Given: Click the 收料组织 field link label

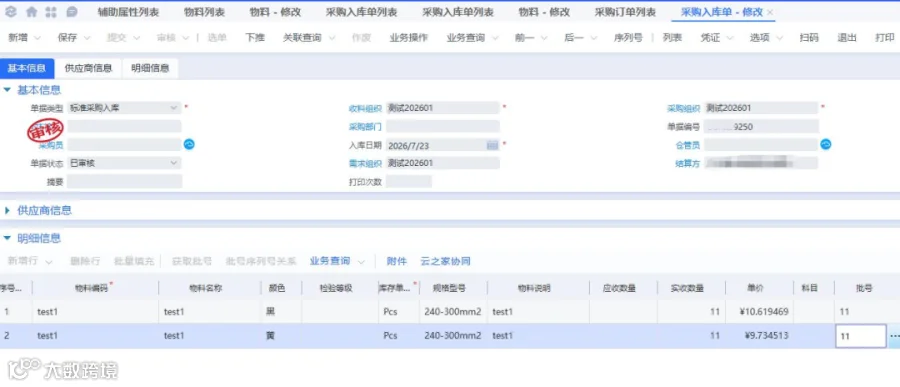Looking at the screenshot, I should (x=365, y=108).
